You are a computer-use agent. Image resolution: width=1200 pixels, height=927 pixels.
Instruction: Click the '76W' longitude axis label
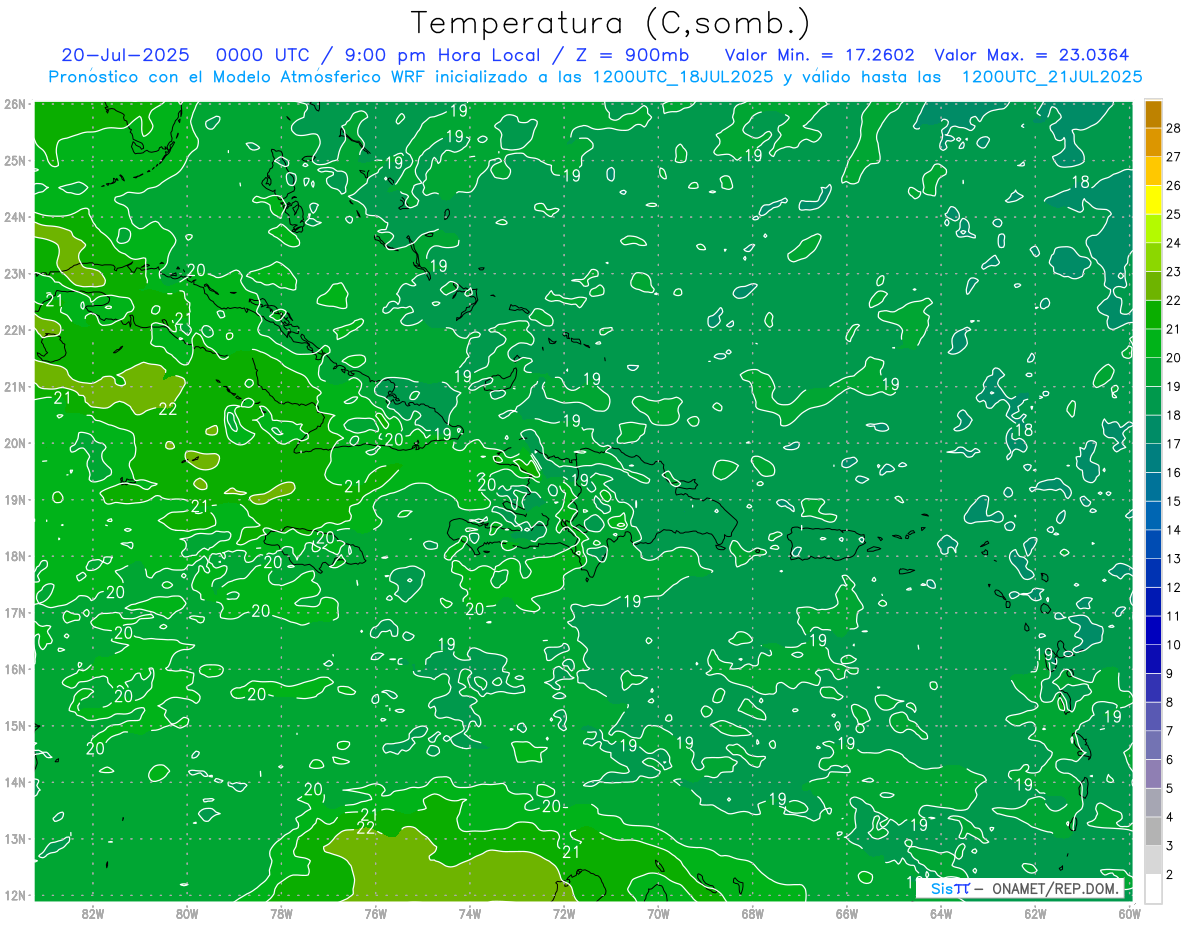tap(376, 913)
